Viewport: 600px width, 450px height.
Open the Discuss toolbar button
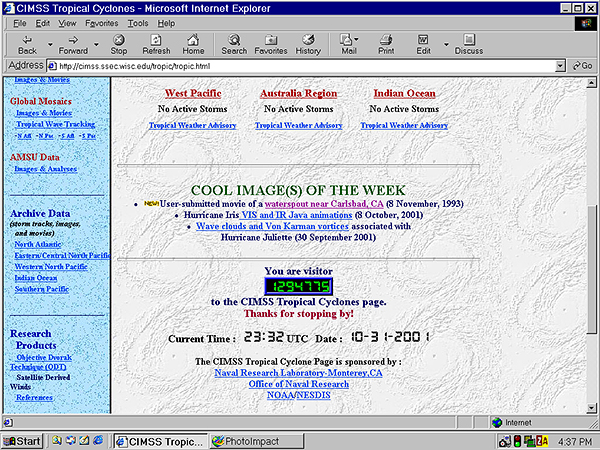pyautogui.click(x=468, y=42)
